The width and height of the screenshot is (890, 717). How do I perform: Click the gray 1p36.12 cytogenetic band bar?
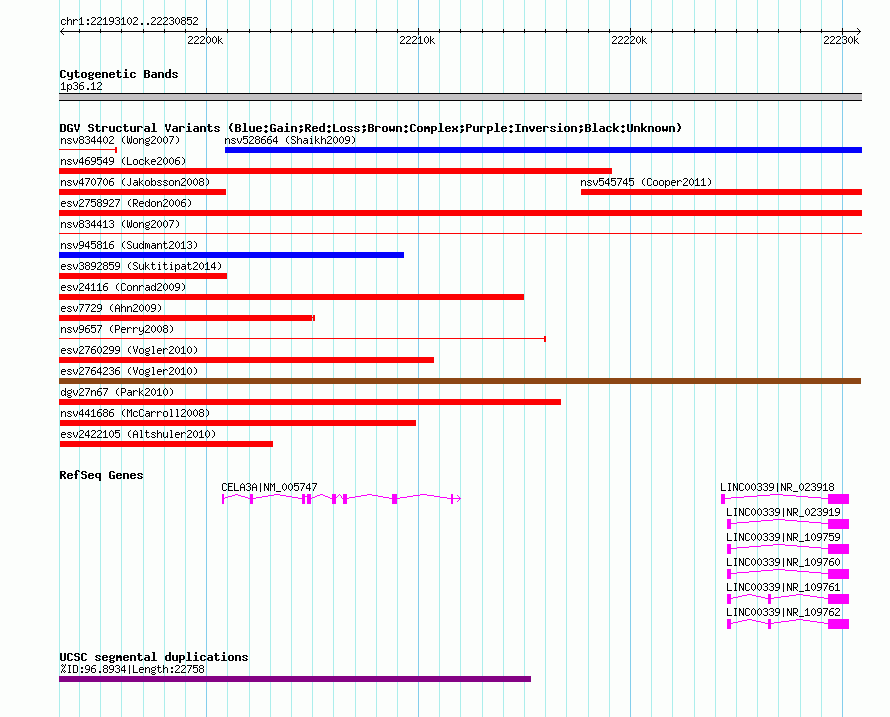click(460, 97)
